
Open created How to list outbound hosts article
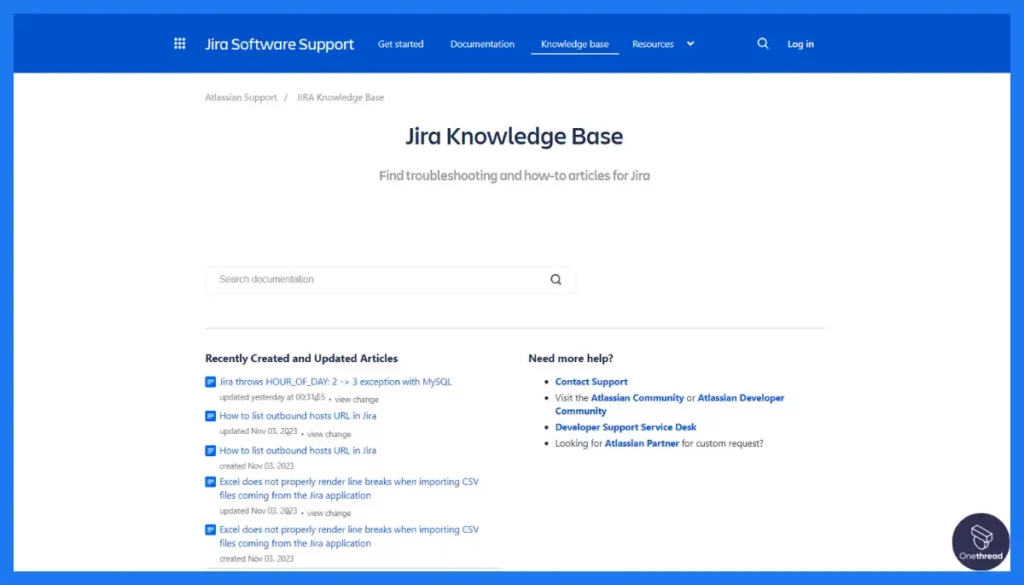(x=298, y=450)
